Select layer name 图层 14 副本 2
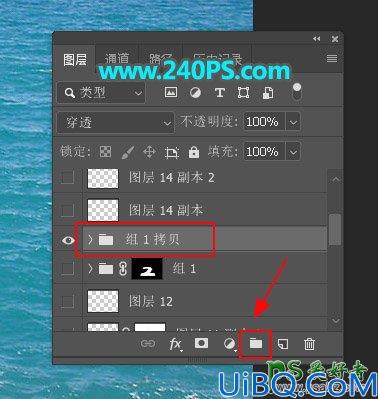The image size is (378, 399). tap(172, 178)
